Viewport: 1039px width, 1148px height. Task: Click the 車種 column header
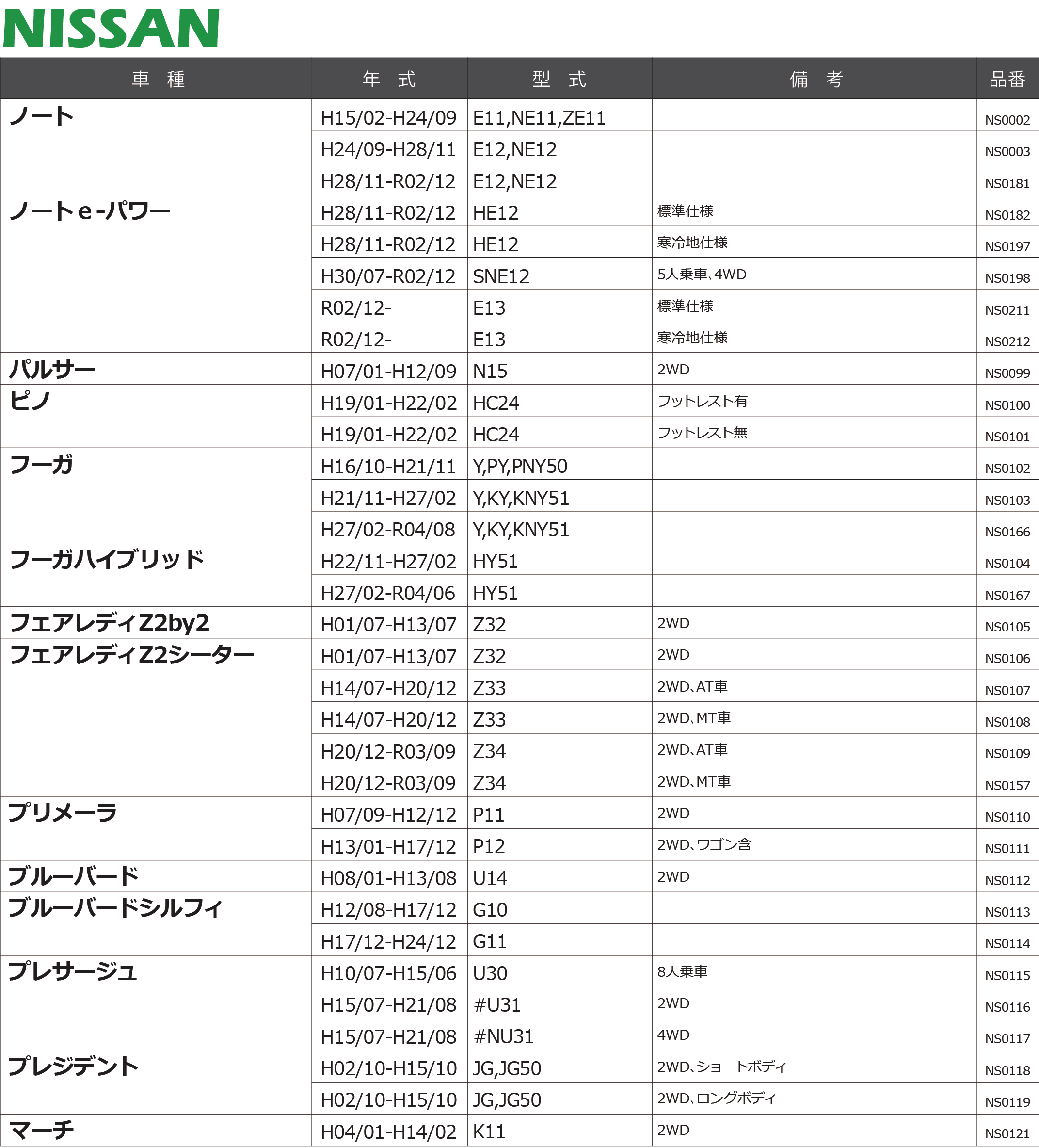pos(158,79)
